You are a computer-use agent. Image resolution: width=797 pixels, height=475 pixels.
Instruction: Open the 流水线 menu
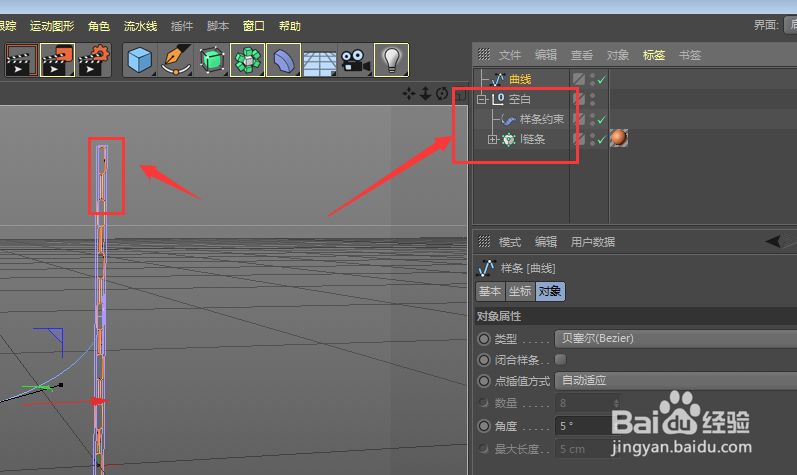(140, 26)
